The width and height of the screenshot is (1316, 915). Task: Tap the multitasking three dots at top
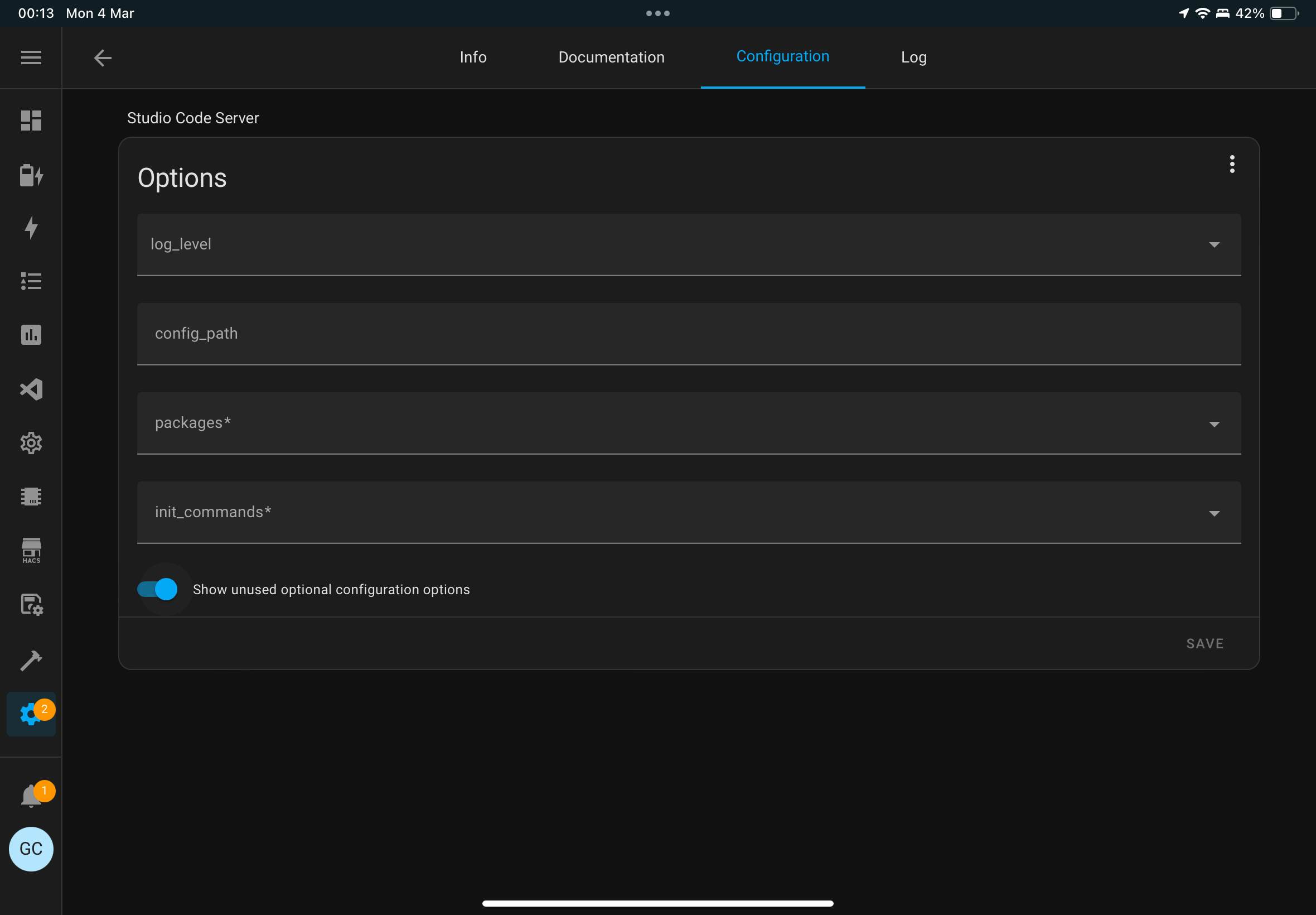(657, 13)
